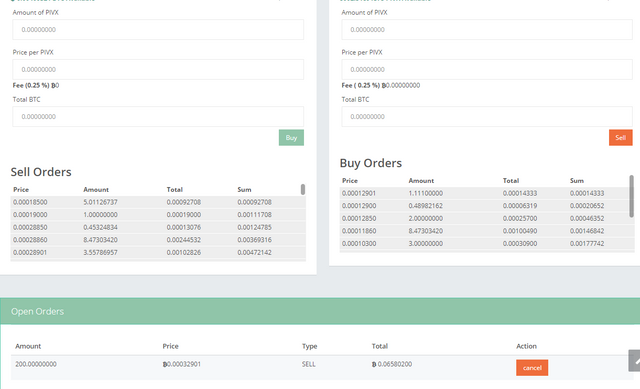This screenshot has width=640, height=389.
Task: Click sell order amount 0.45324834
Action: tap(100, 227)
